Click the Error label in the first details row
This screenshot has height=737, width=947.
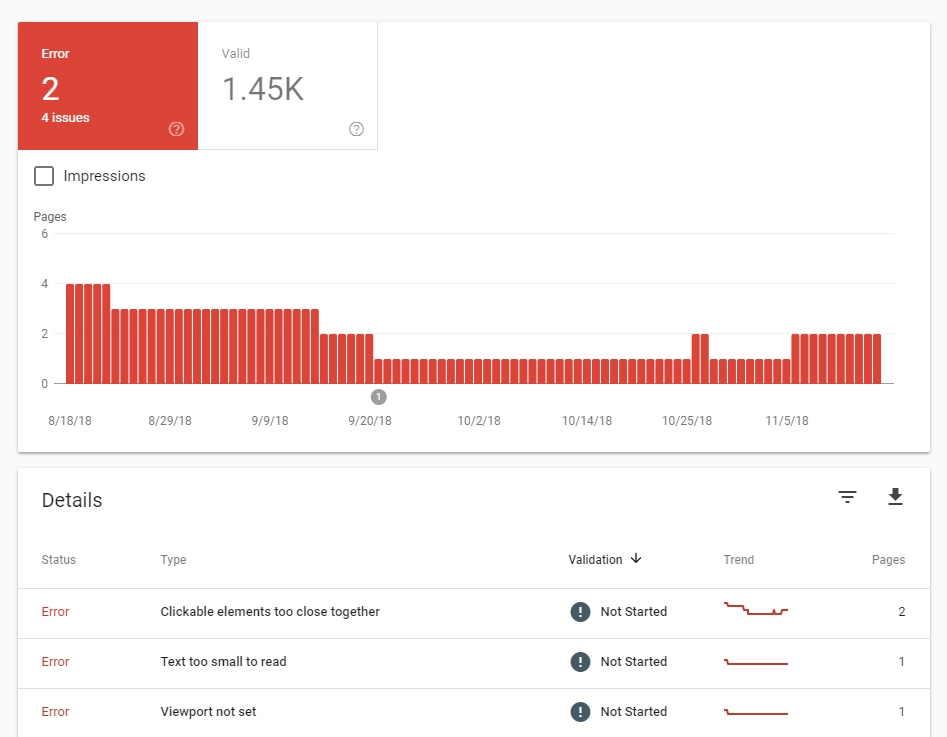(x=55, y=611)
